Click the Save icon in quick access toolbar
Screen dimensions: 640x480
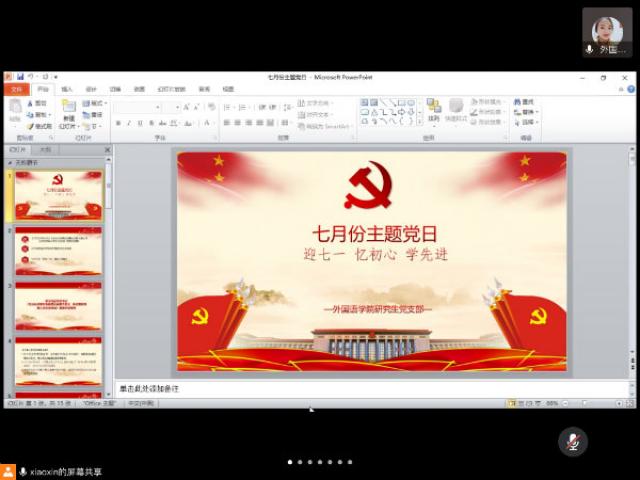tap(20, 77)
